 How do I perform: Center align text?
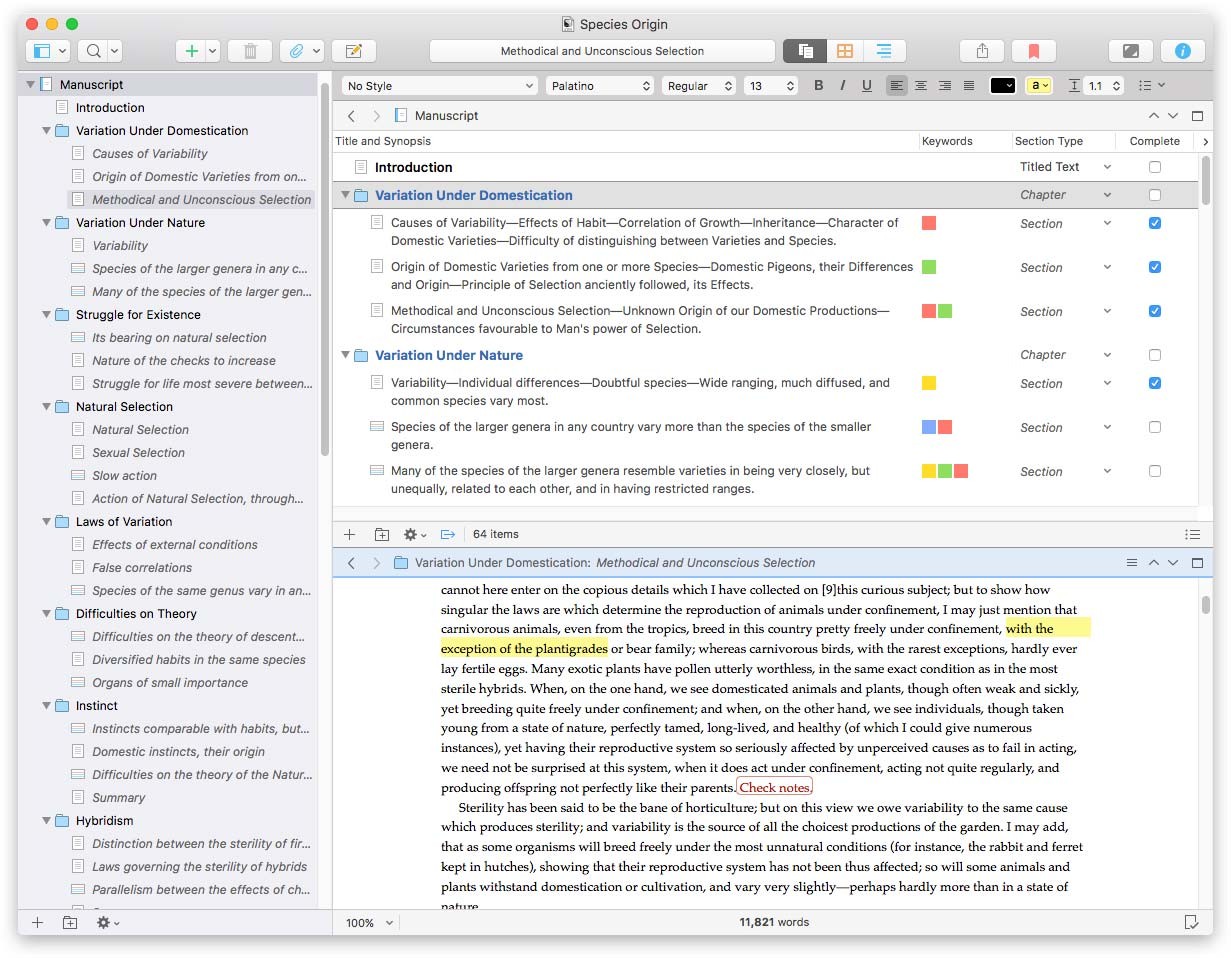click(x=921, y=86)
